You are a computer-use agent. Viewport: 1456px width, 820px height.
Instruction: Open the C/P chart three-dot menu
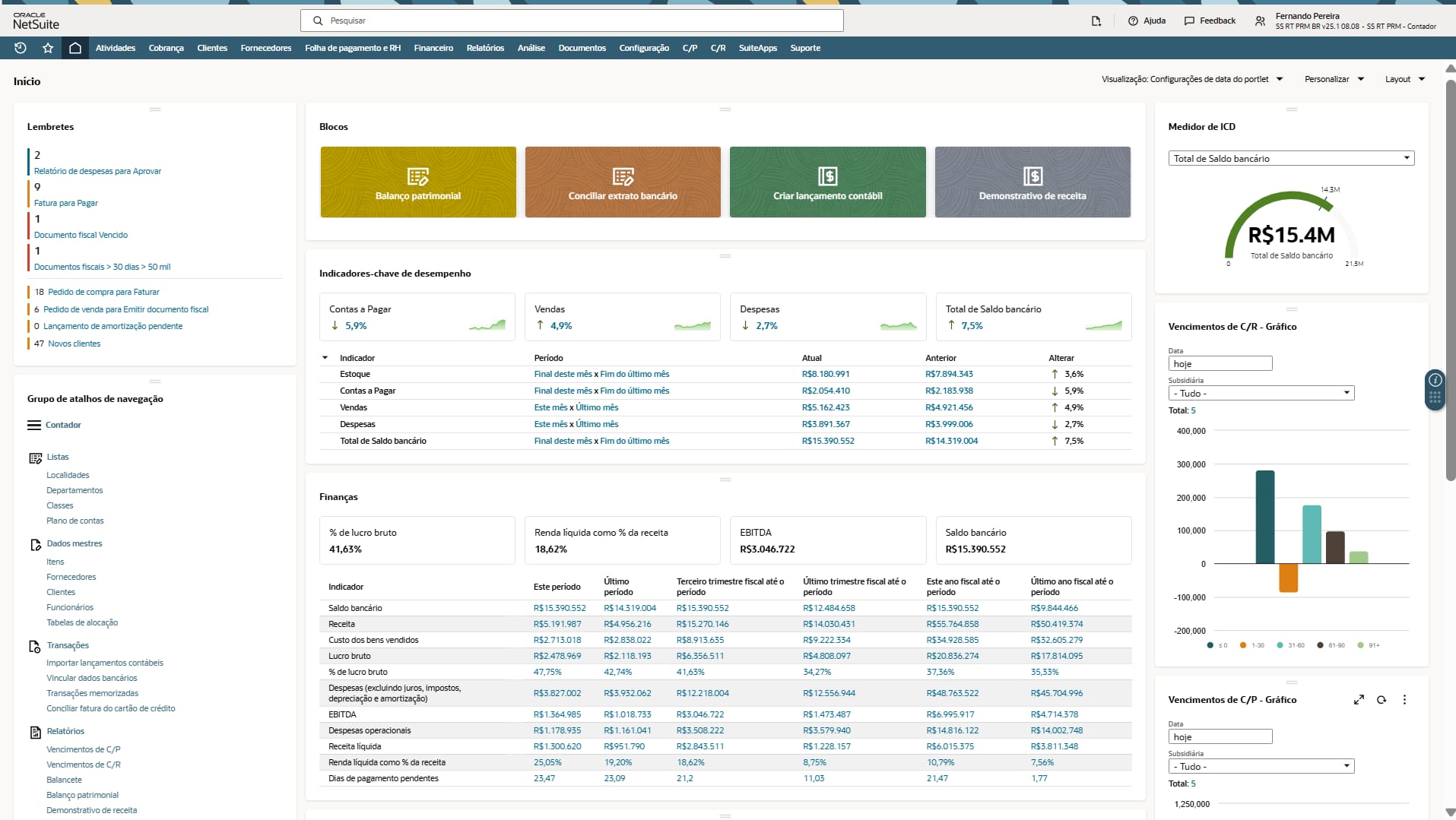1404,700
